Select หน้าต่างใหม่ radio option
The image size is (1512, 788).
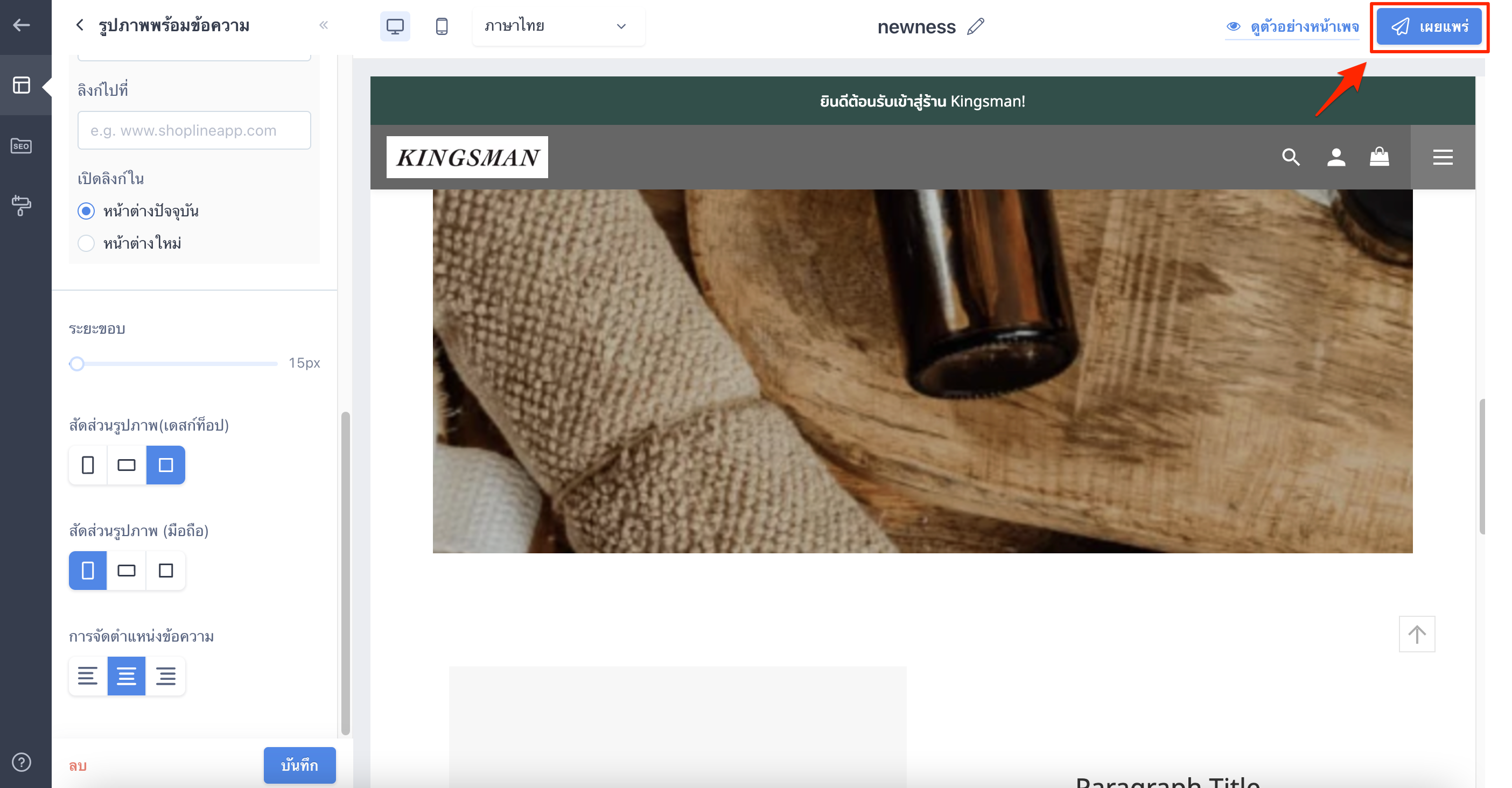click(86, 243)
